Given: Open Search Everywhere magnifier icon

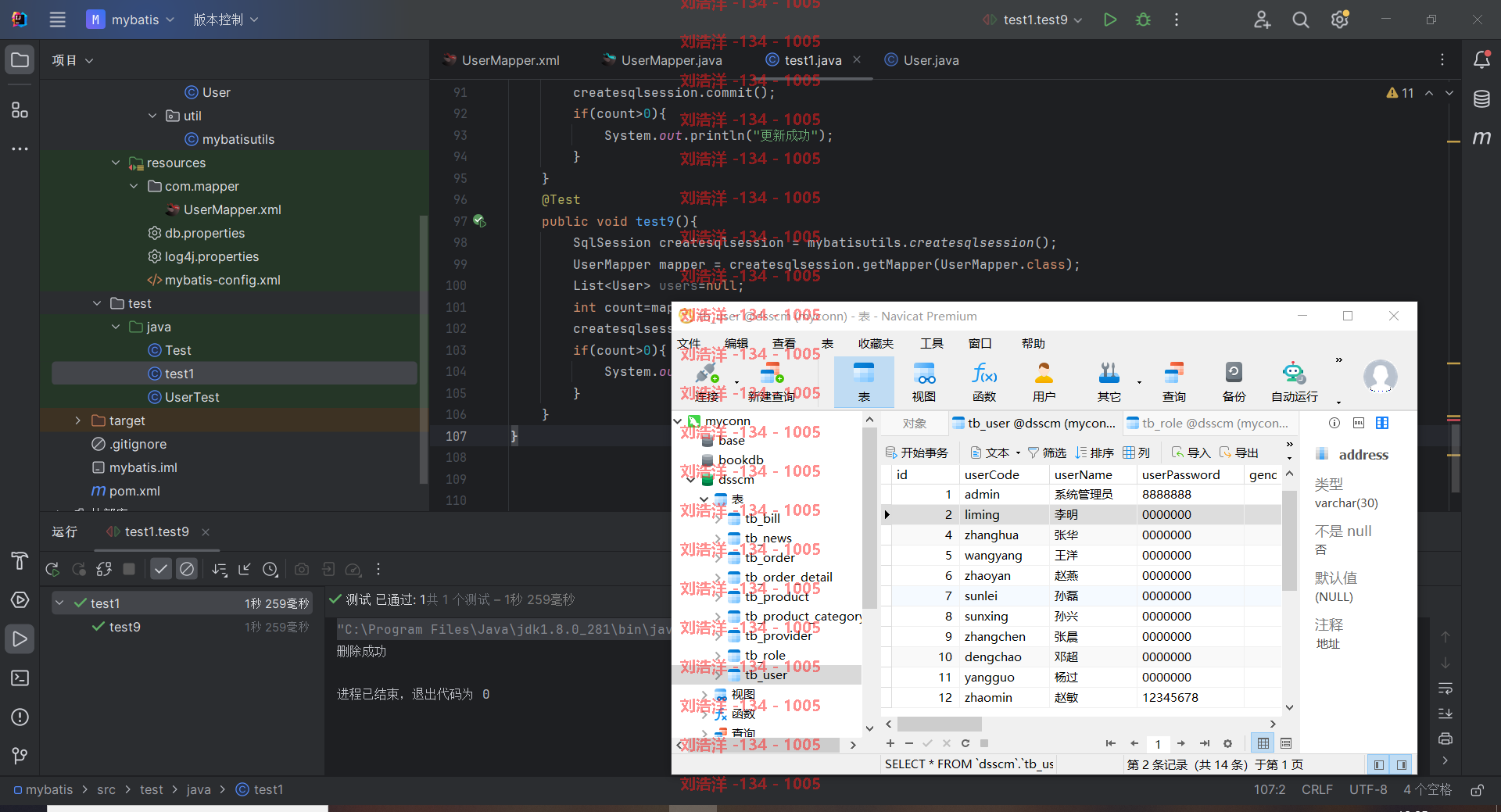Looking at the screenshot, I should pyautogui.click(x=1301, y=20).
